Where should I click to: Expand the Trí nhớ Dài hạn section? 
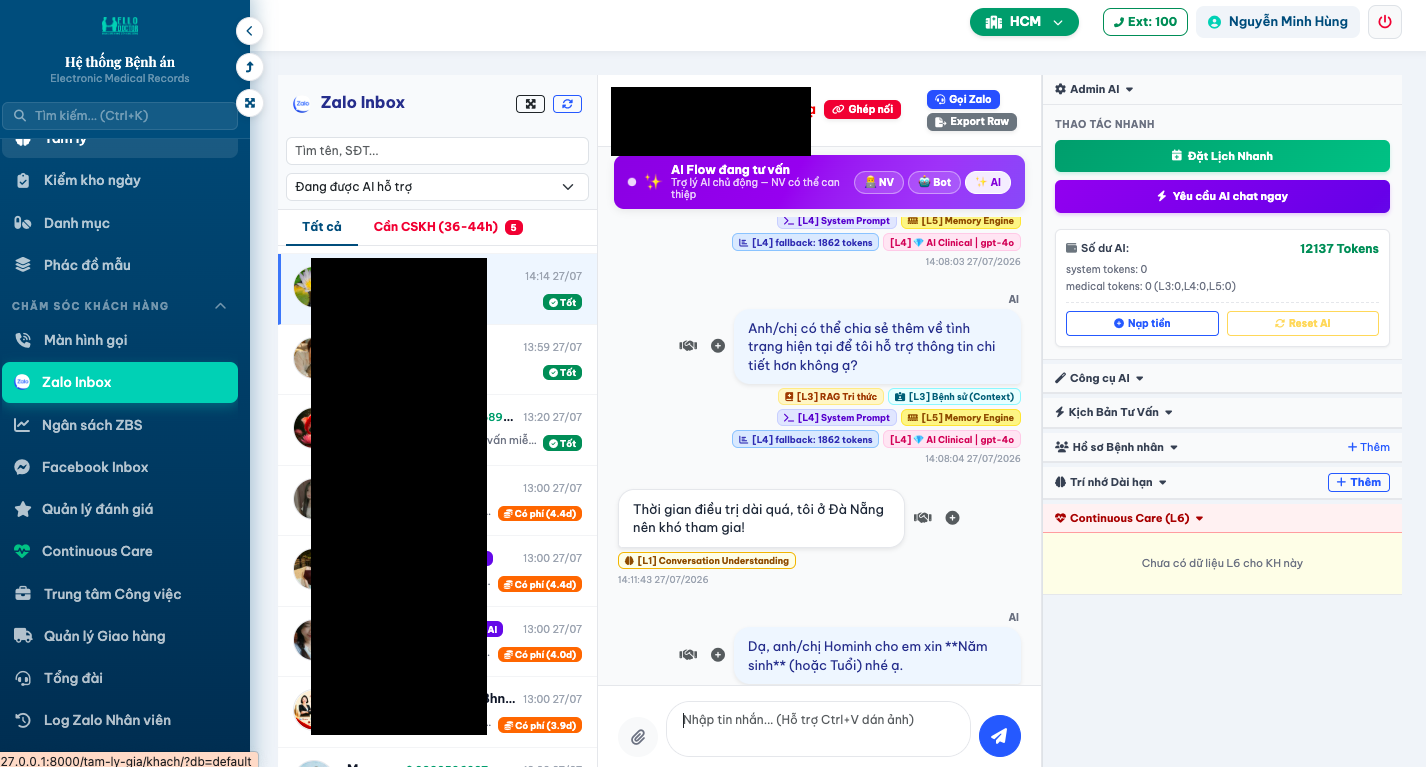(x=1111, y=482)
